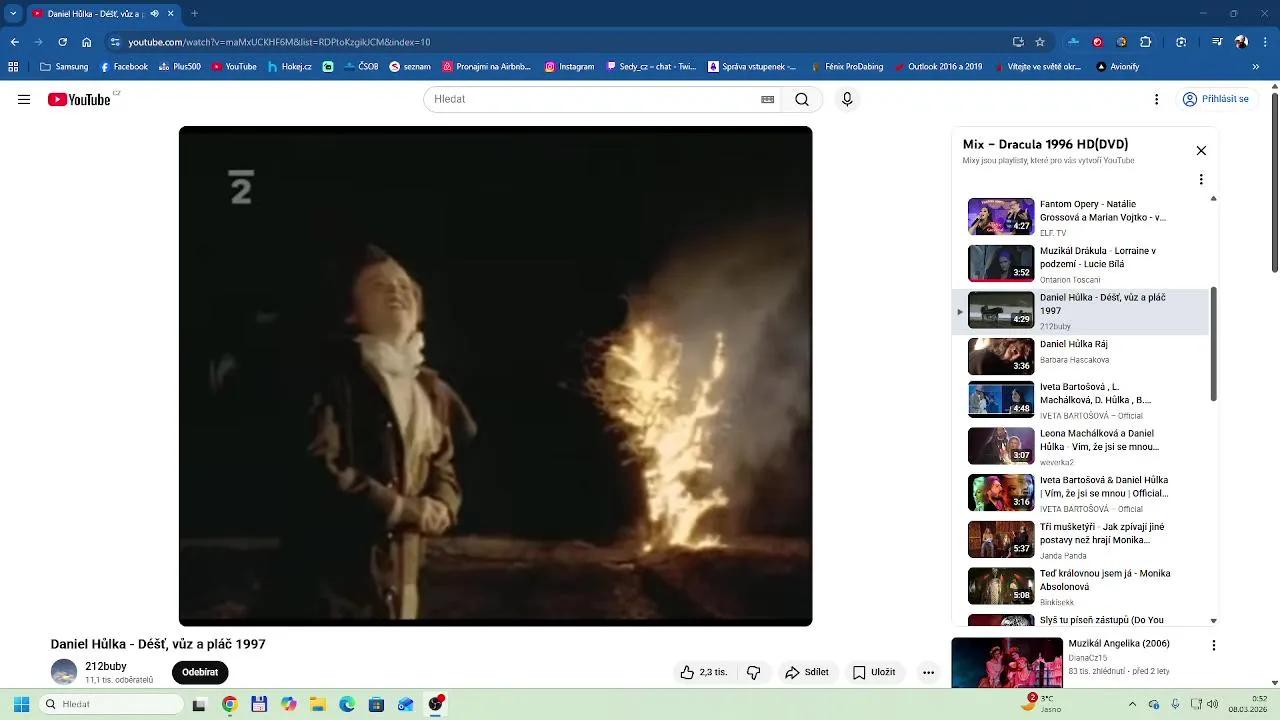Reload the page in Chrome
Viewport: 1280px width, 720px height.
pos(62,42)
